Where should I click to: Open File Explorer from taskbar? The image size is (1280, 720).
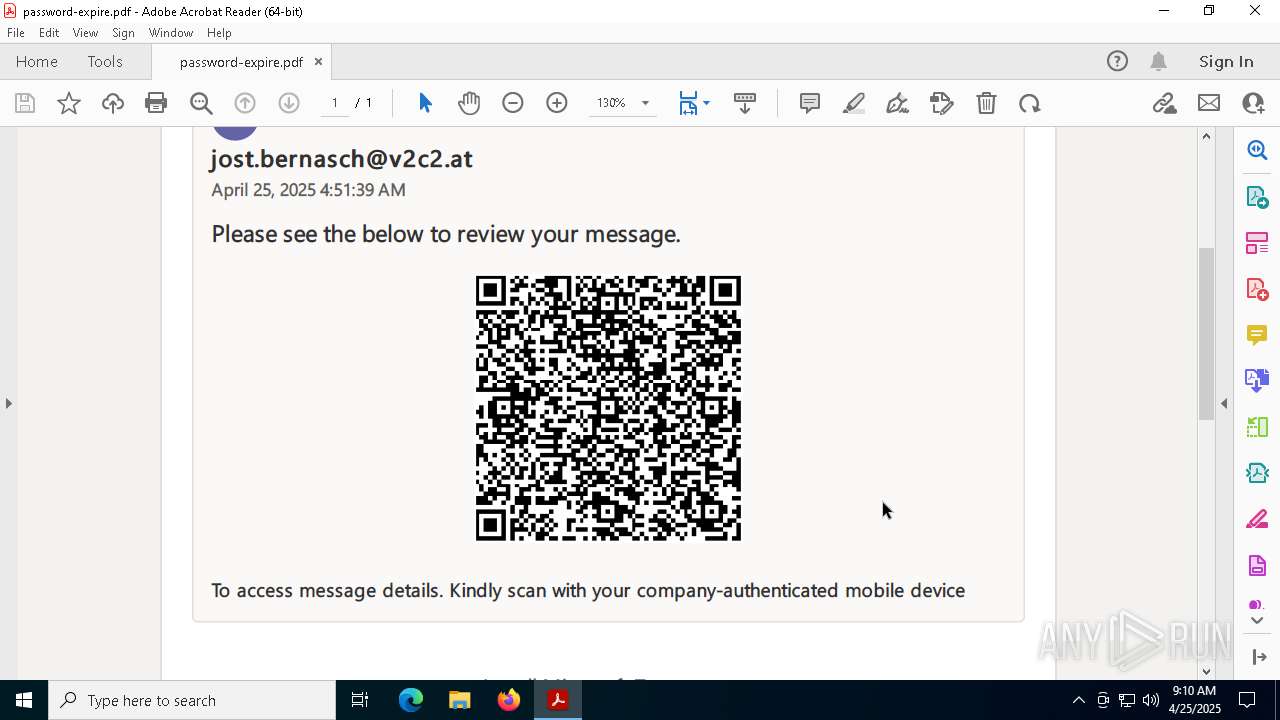(459, 700)
